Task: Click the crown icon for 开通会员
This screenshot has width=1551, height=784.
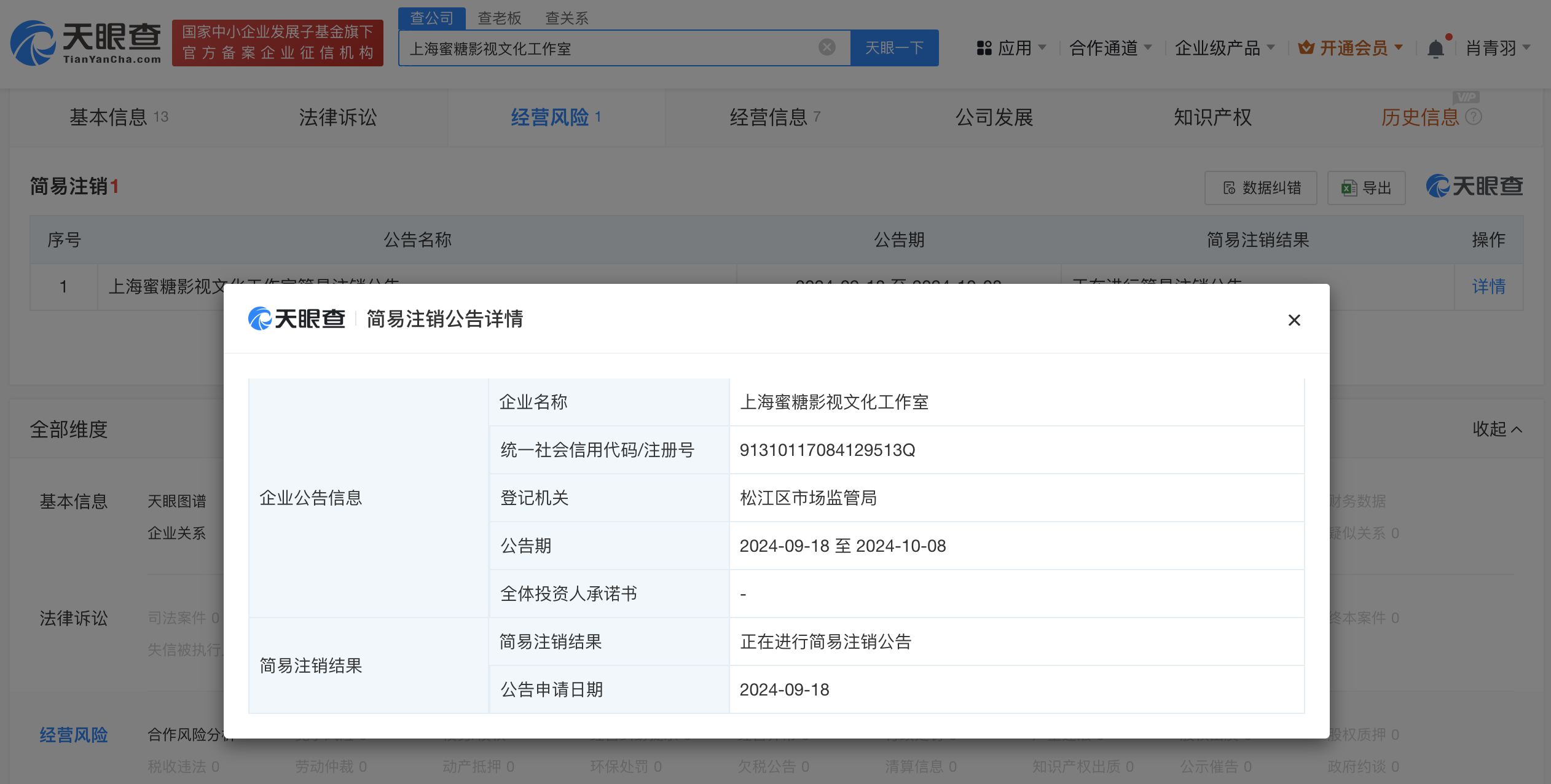Action: tap(1306, 47)
